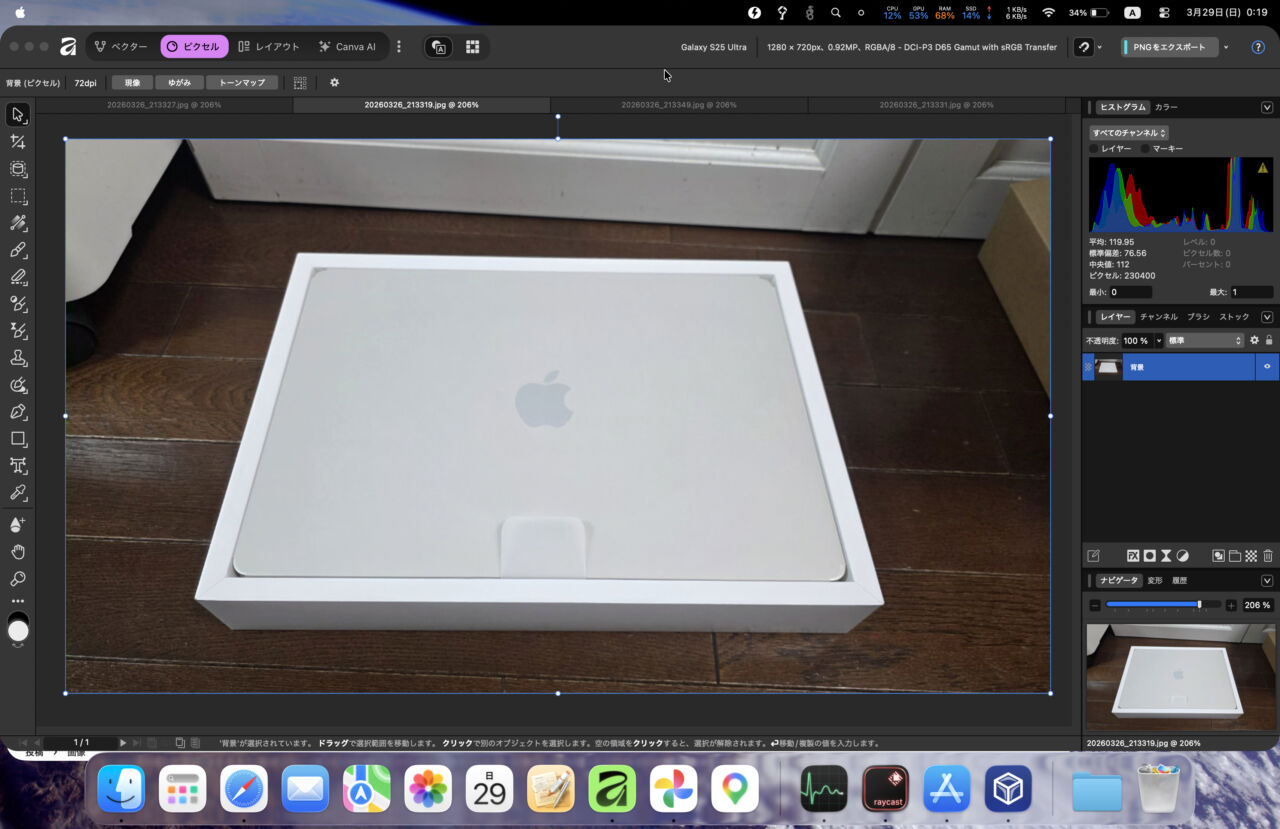1280x829 pixels.
Task: Click the adjustments half-circle icon
Action: 1183,556
